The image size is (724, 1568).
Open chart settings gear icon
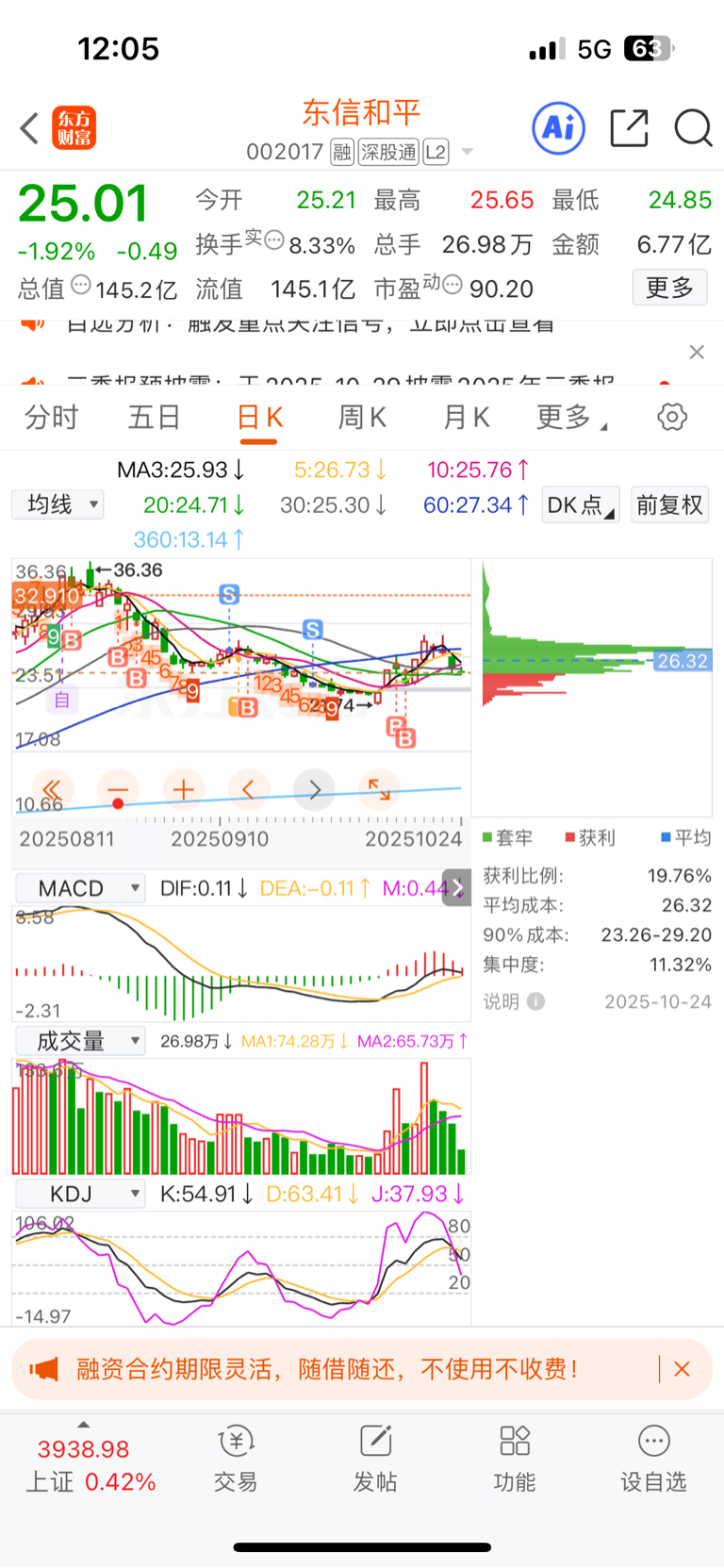tap(672, 417)
